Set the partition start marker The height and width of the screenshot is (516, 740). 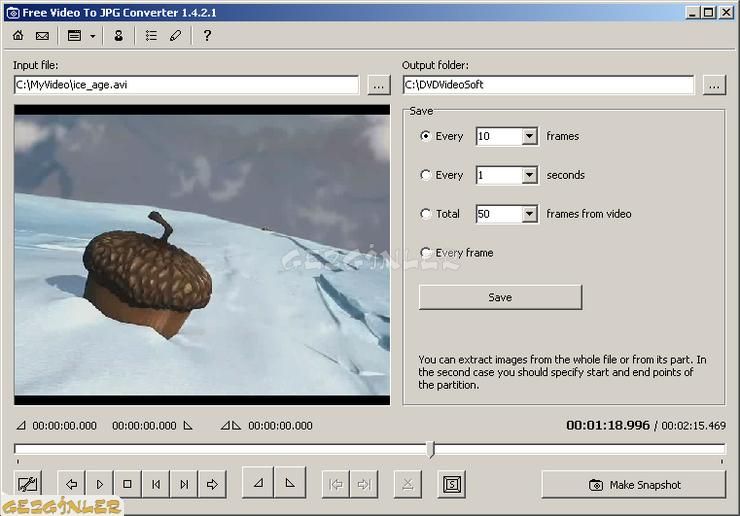tap(258, 483)
